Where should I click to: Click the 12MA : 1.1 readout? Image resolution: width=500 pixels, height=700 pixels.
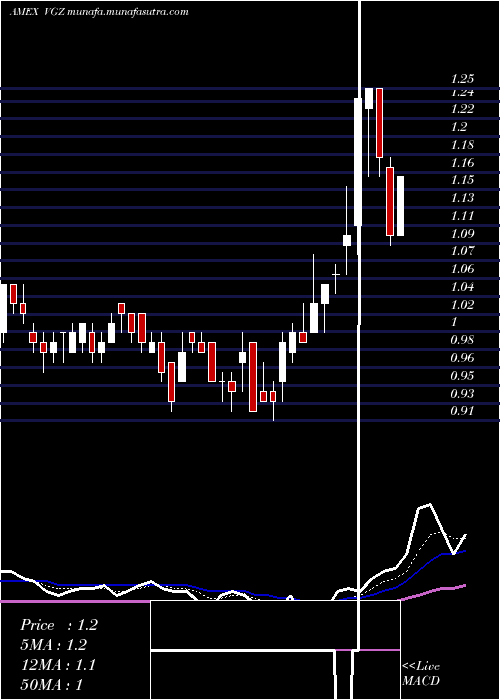(x=58, y=665)
